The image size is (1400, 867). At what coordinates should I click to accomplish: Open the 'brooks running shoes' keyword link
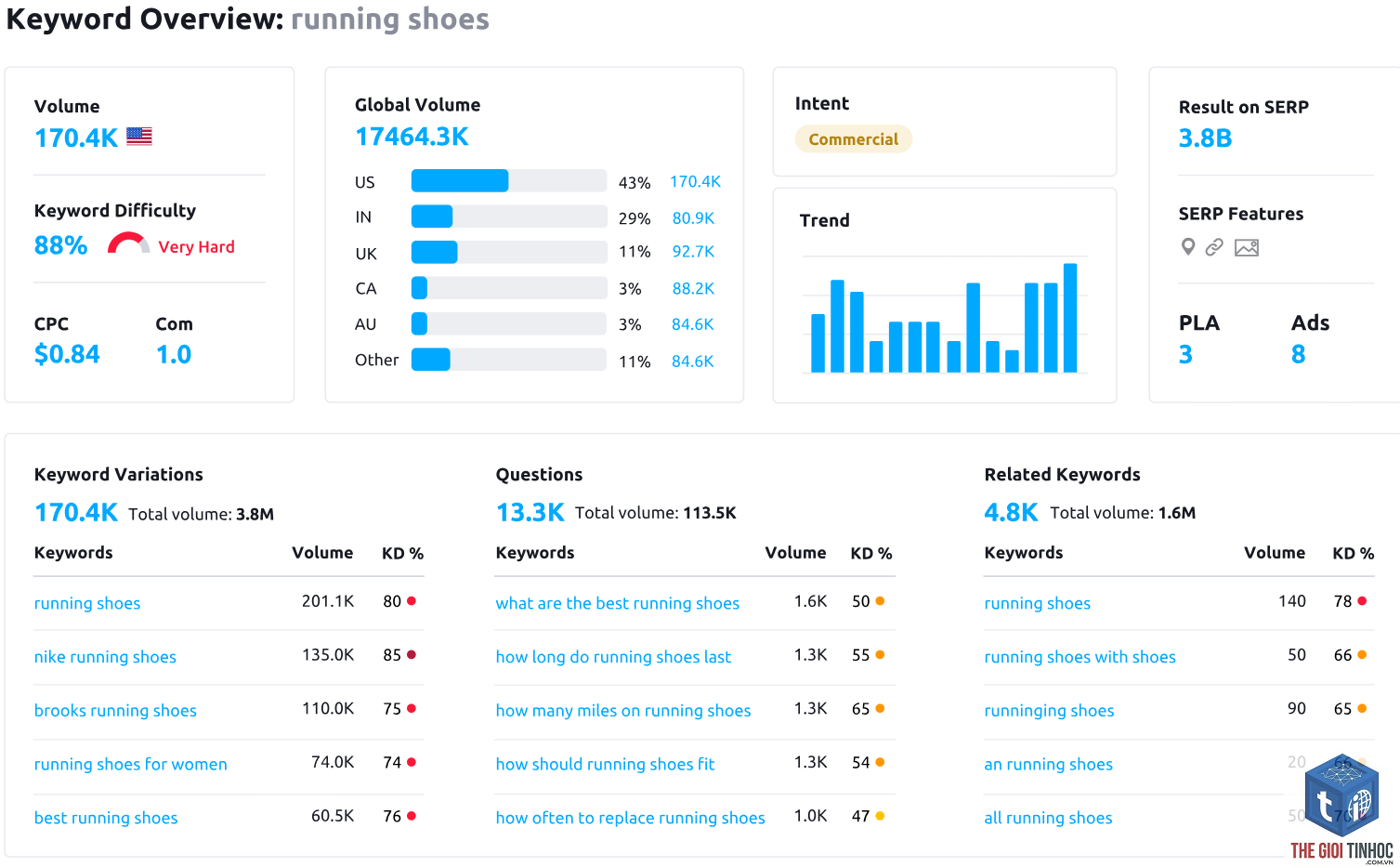pyautogui.click(x=115, y=711)
